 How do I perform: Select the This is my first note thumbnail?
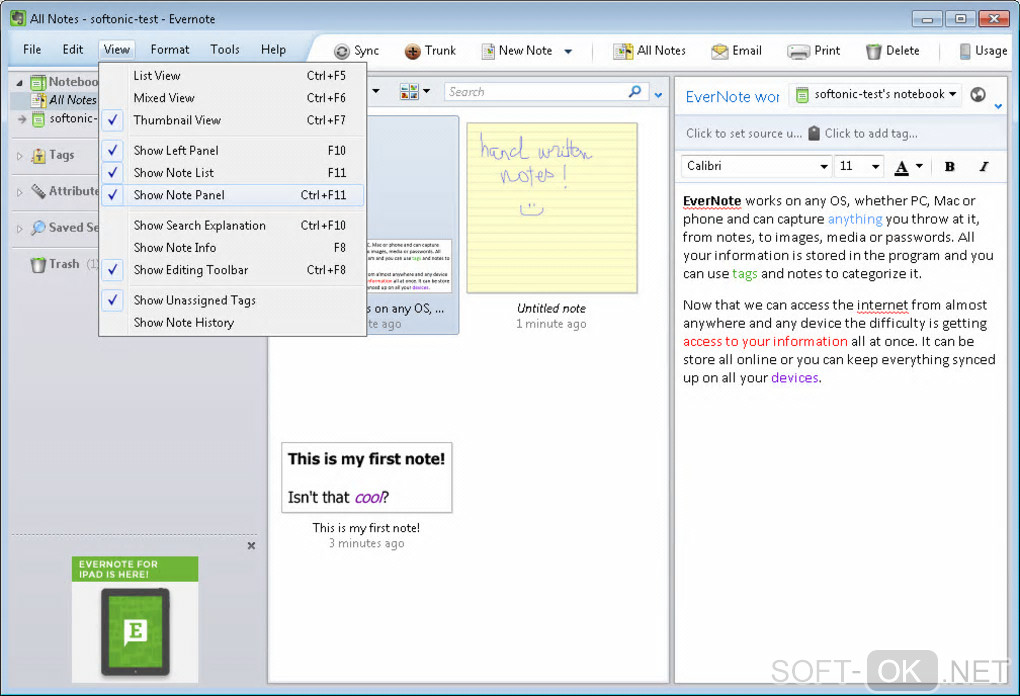coord(366,477)
